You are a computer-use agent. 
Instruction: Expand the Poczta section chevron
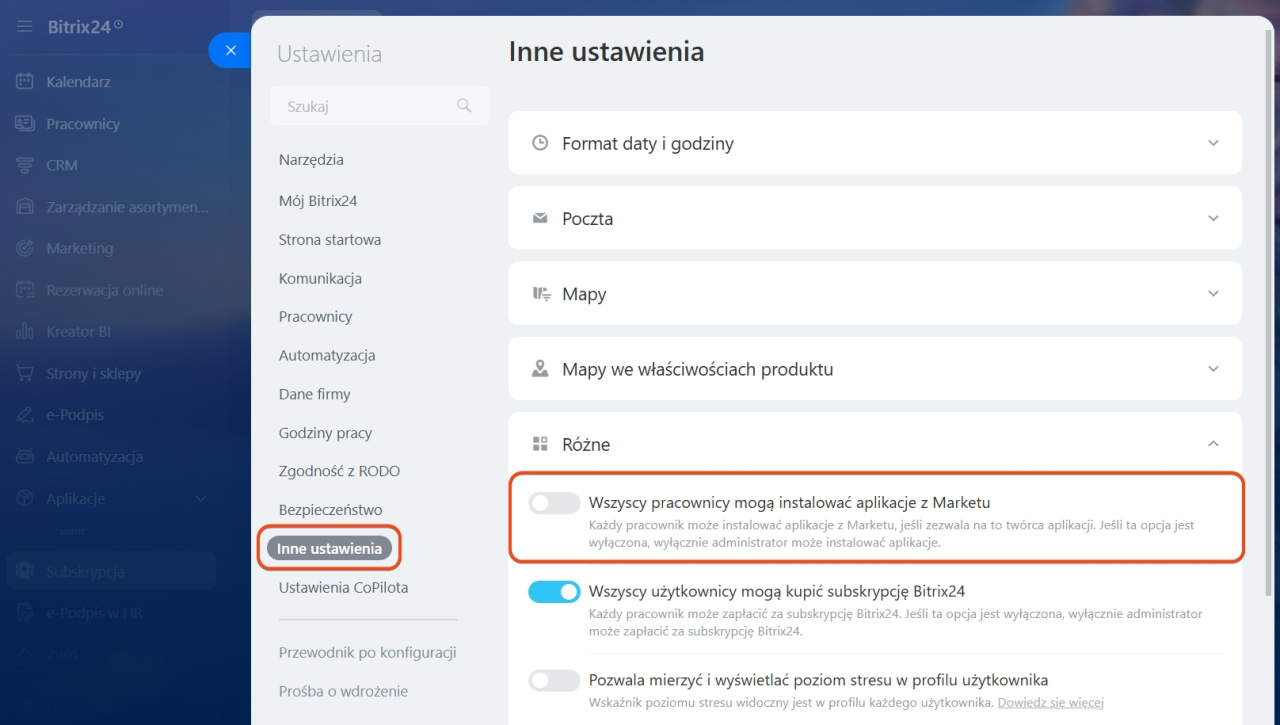[x=1213, y=218]
